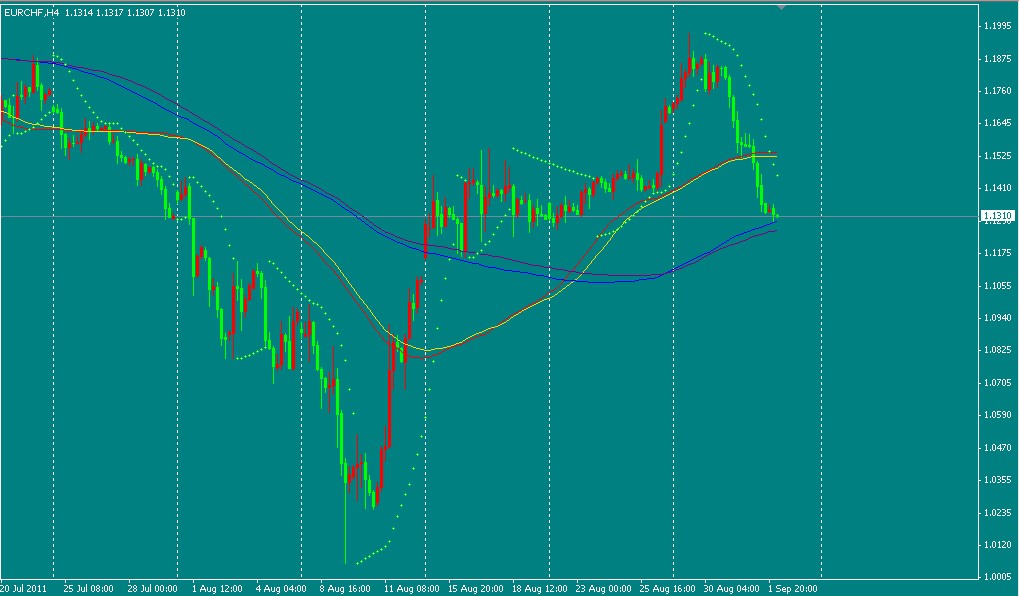Click the 1.0825 price scale label
1020x596 pixels.
click(997, 350)
